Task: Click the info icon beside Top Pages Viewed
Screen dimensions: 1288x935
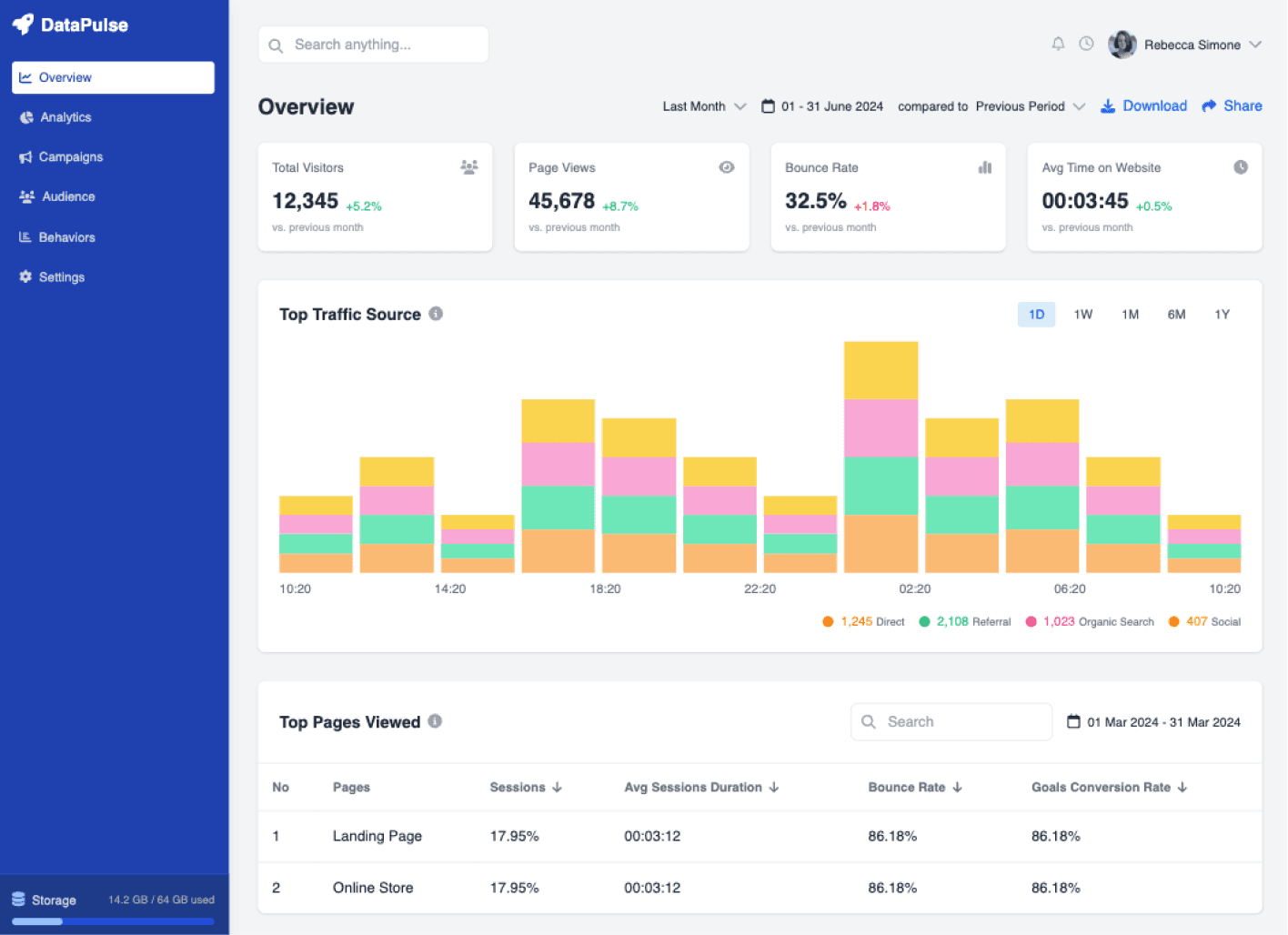Action: pyautogui.click(x=435, y=721)
